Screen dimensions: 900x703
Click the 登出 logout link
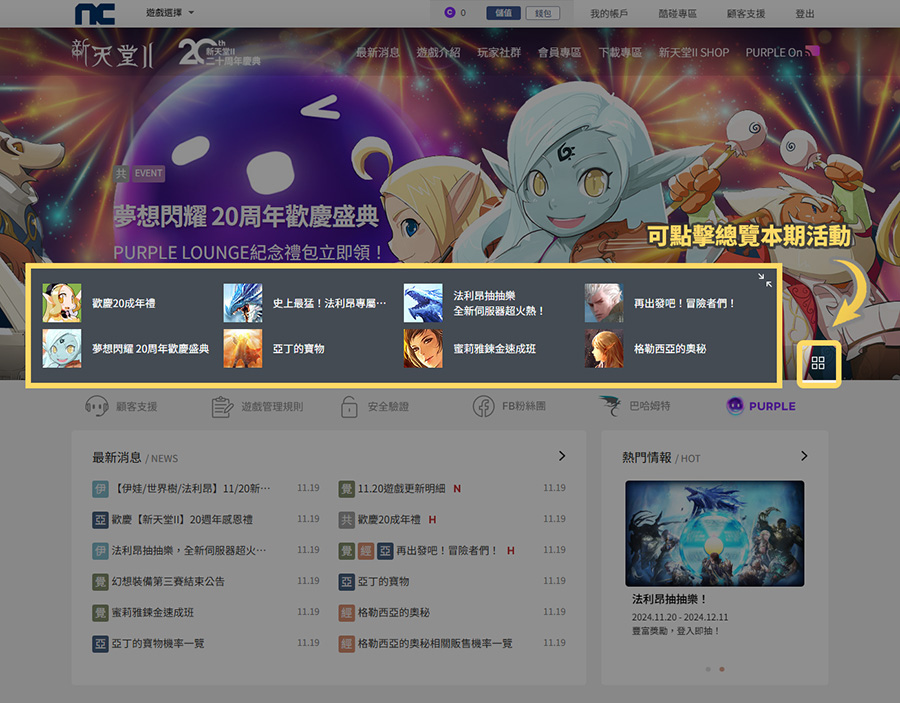point(804,13)
